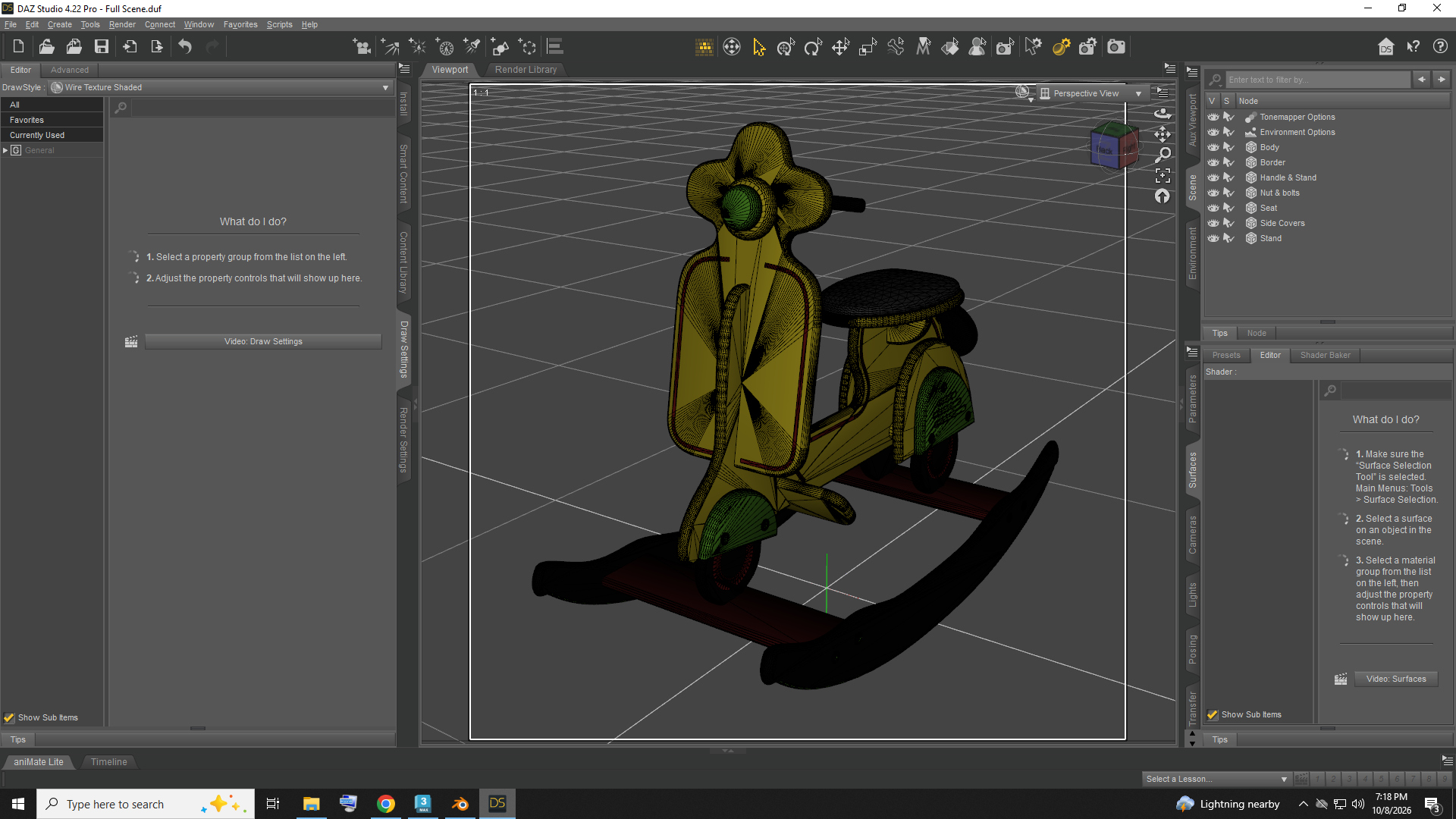Select the Universal manipulator tool

click(786, 47)
